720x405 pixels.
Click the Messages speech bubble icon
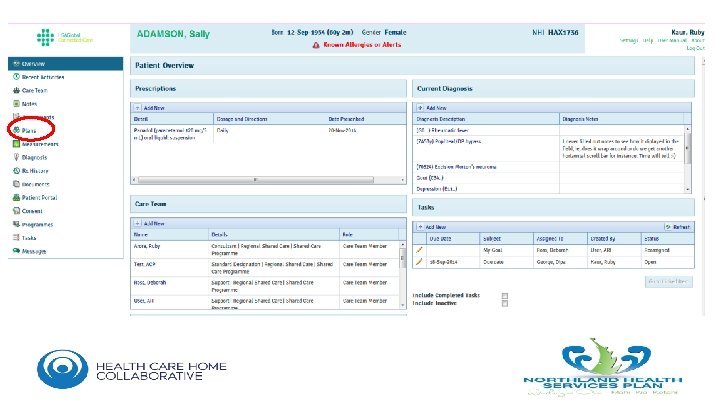click(x=17, y=251)
